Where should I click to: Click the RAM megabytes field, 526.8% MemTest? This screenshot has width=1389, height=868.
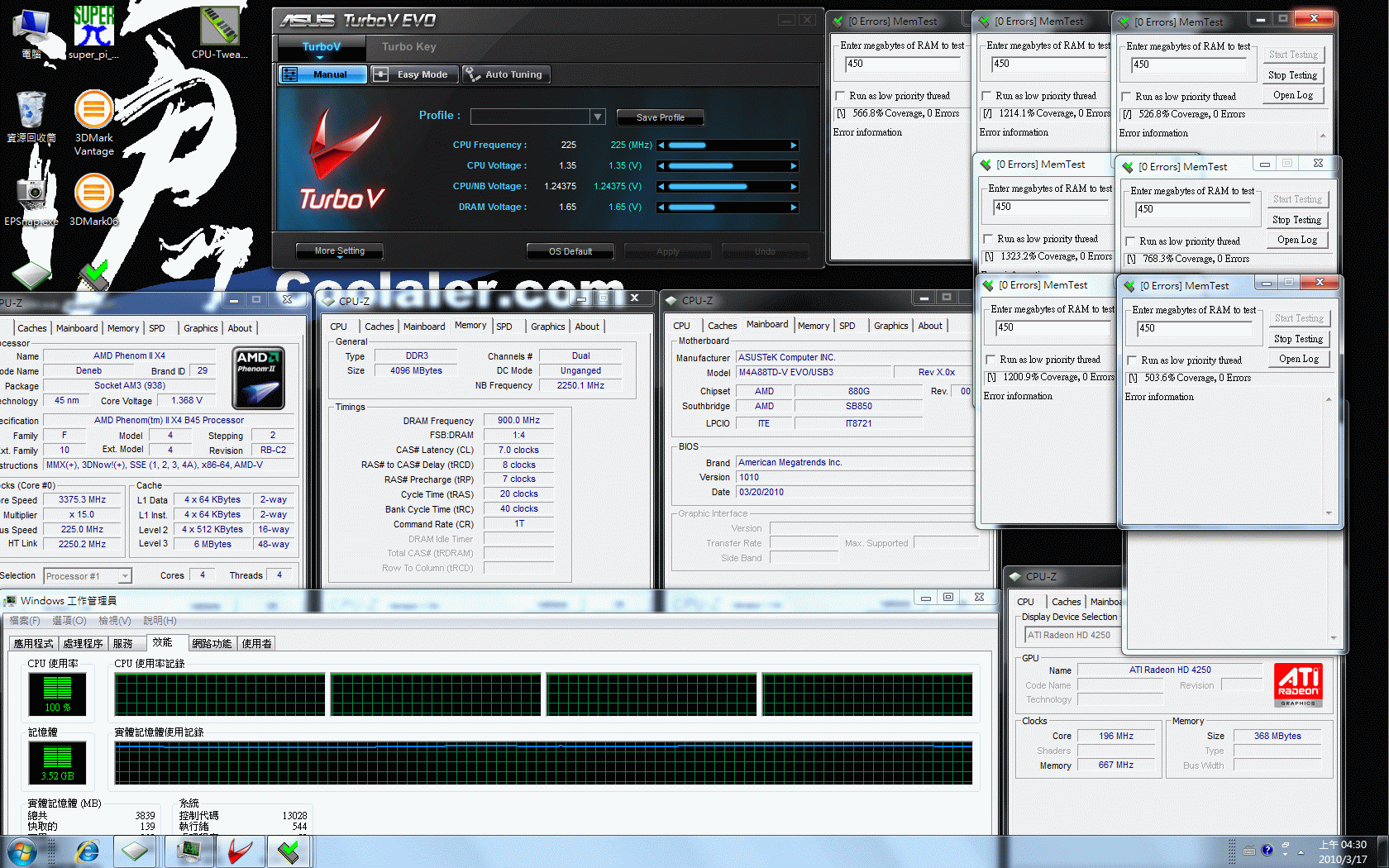(1191, 64)
